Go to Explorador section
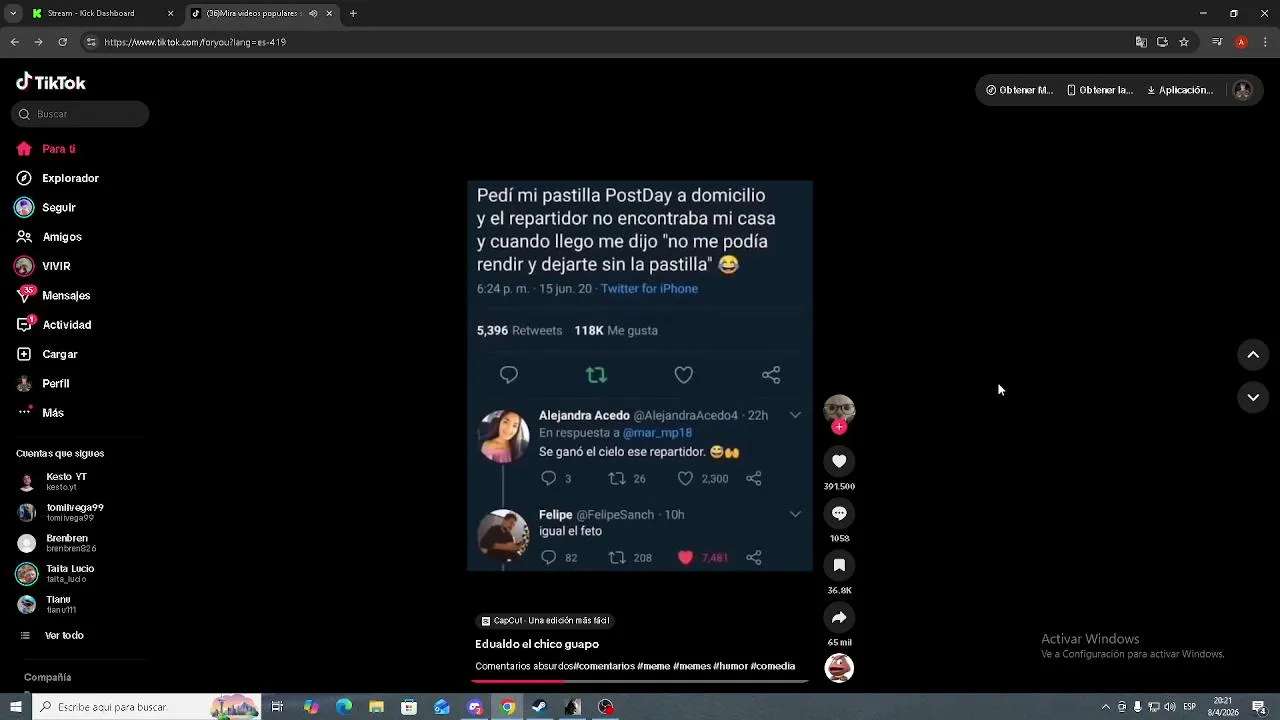Viewport: 1280px width, 720px height. pyautogui.click(x=57, y=178)
